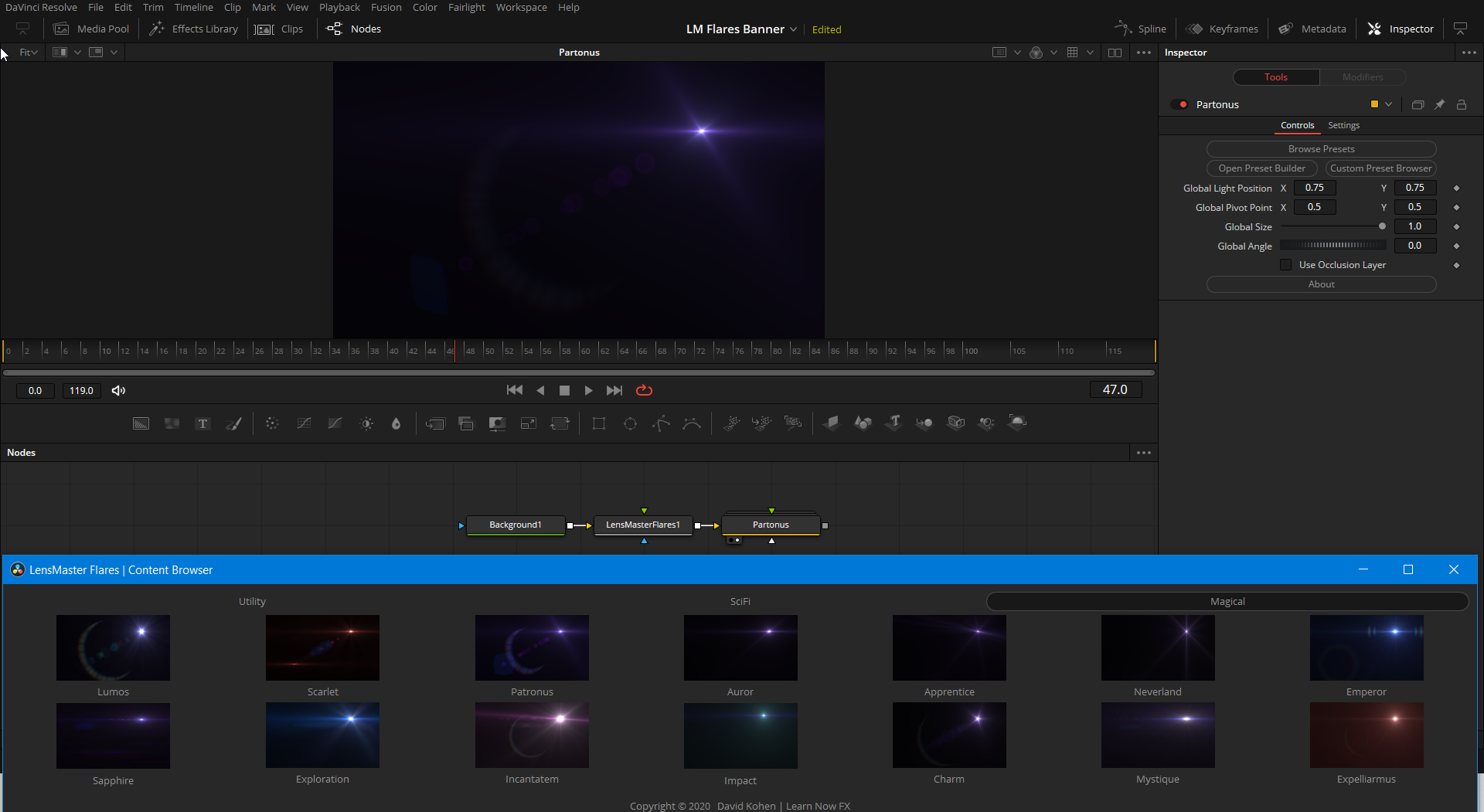Enable Use Occlusion Layer checkbox

click(1286, 265)
